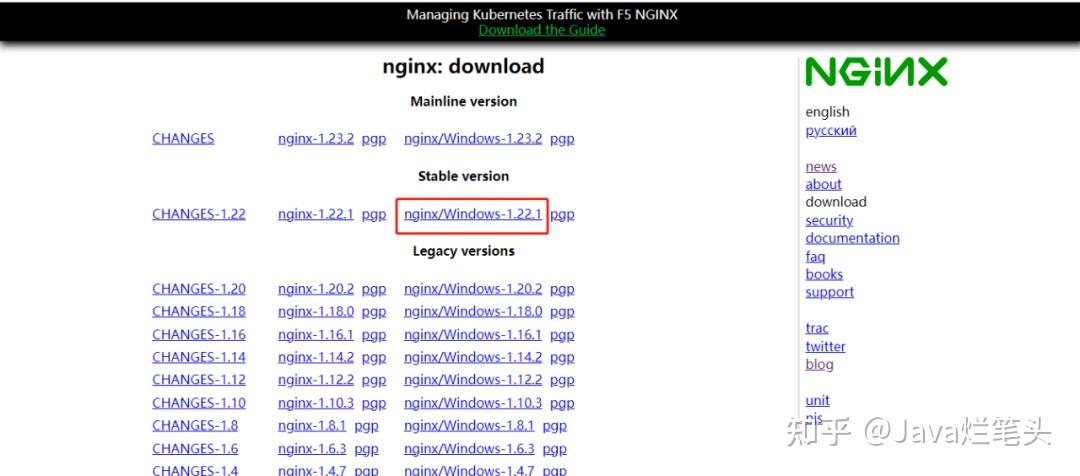Open pgp signature next to nginx-1.12.2

click(374, 381)
